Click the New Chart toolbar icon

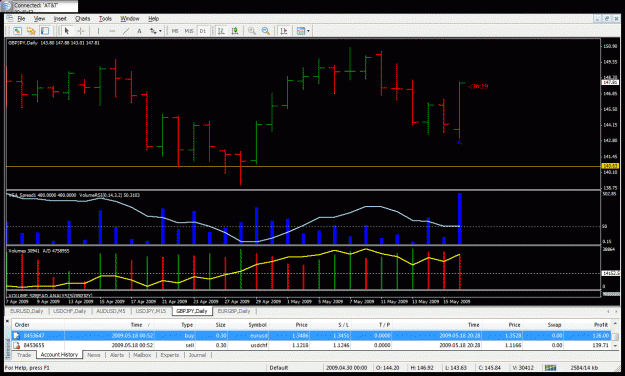(17, 31)
